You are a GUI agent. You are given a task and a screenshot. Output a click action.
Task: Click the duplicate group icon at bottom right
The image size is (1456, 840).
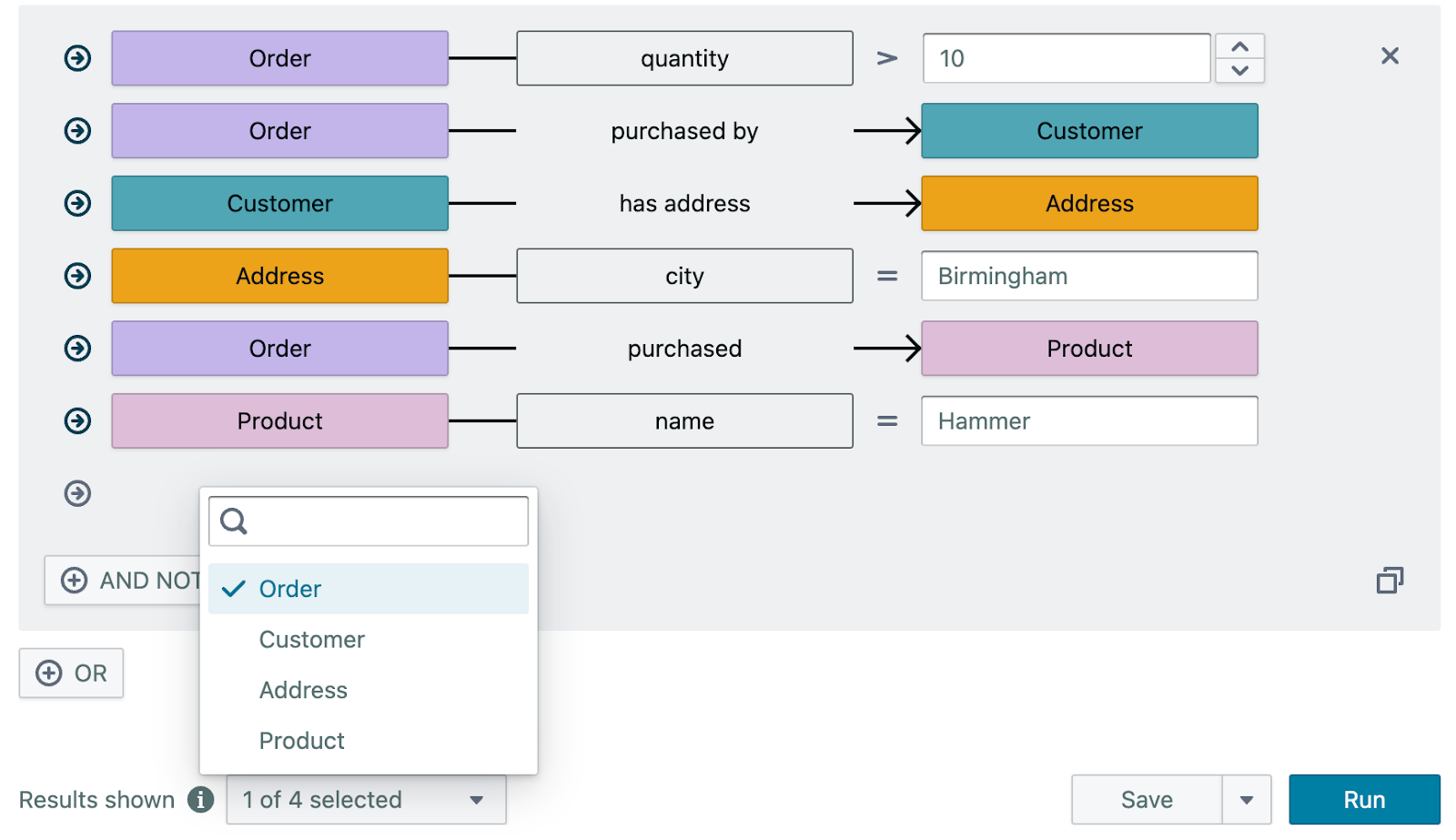click(1389, 581)
